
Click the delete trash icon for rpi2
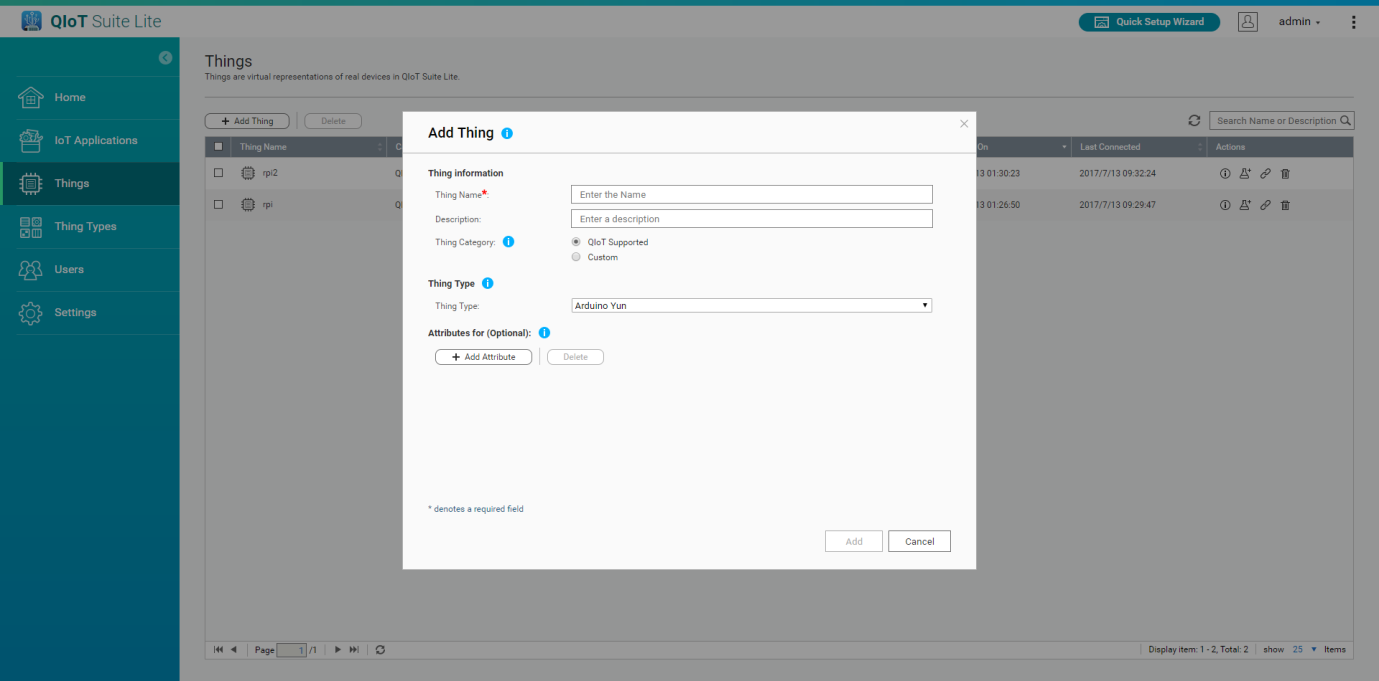pos(1285,174)
